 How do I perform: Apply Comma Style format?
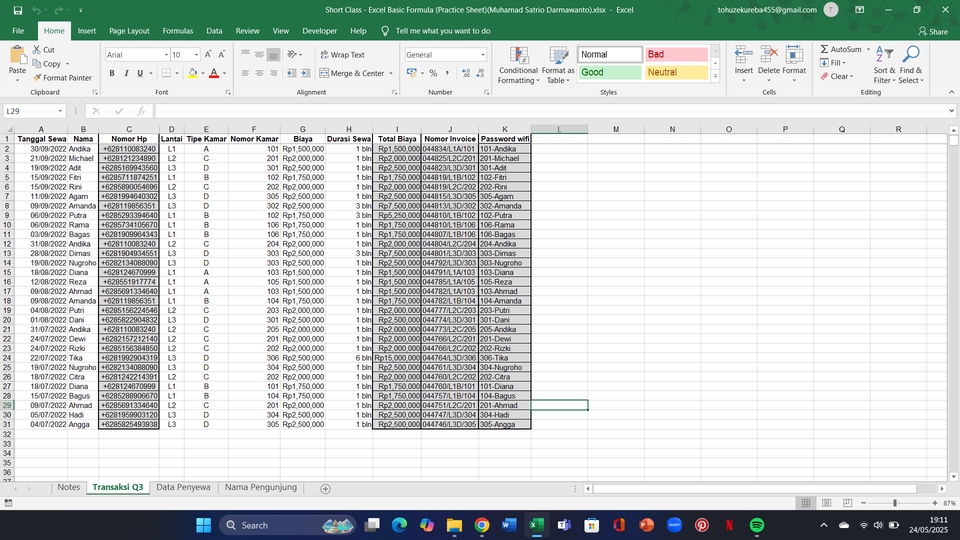click(x=448, y=73)
